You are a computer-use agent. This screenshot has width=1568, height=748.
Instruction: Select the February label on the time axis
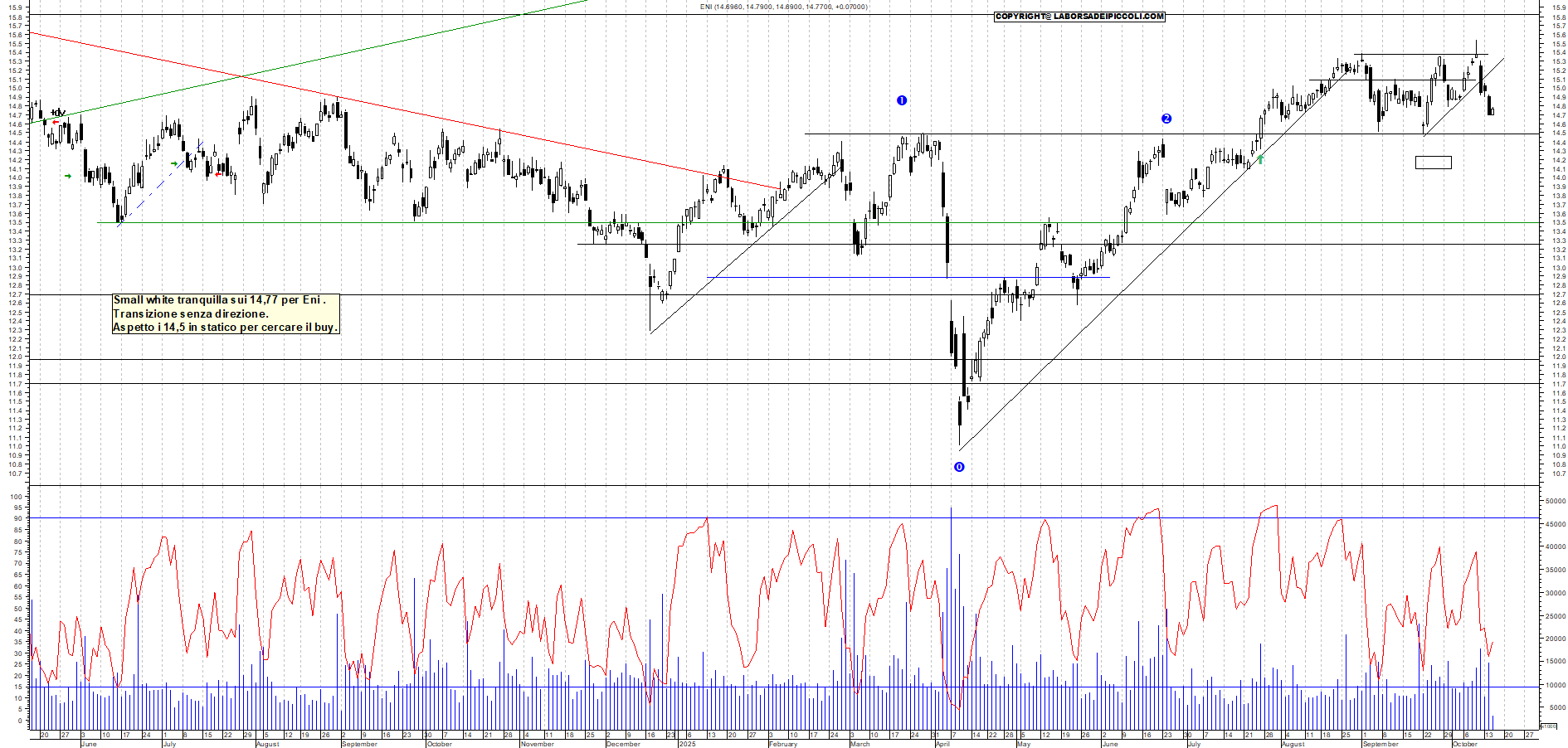point(782,744)
